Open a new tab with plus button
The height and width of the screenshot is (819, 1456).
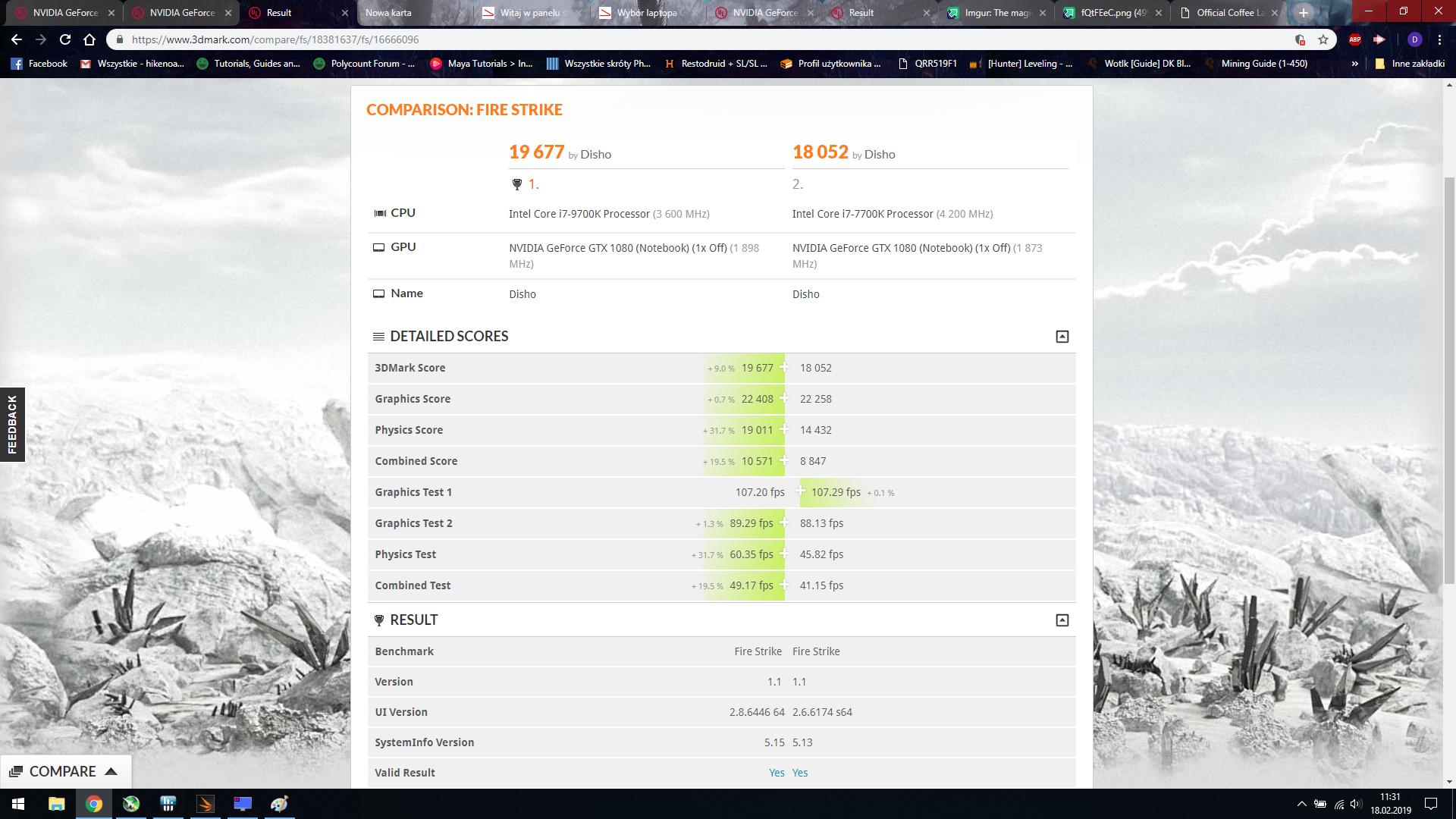[x=1304, y=13]
